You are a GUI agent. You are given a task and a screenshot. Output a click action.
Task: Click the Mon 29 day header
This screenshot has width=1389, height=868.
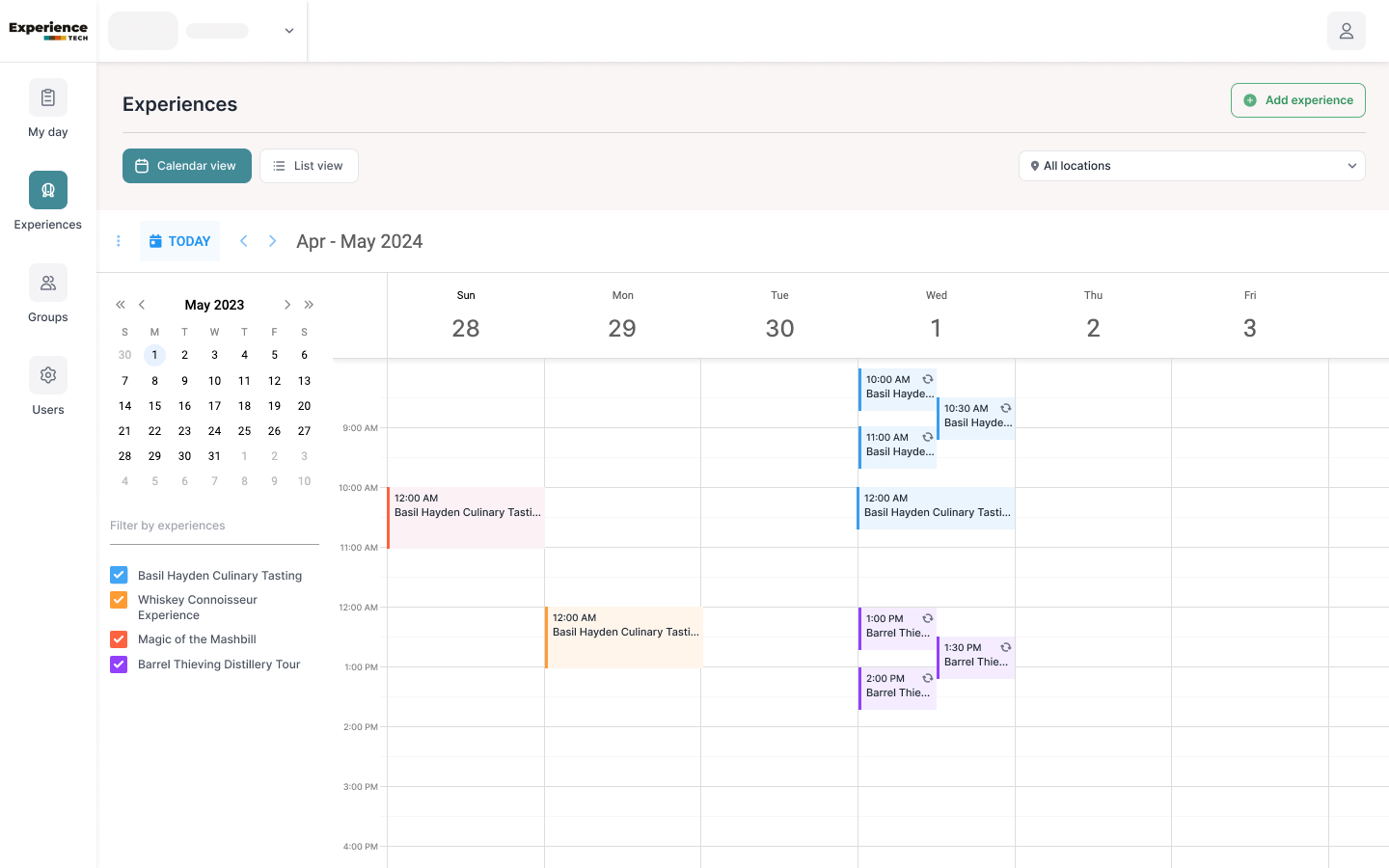click(622, 316)
